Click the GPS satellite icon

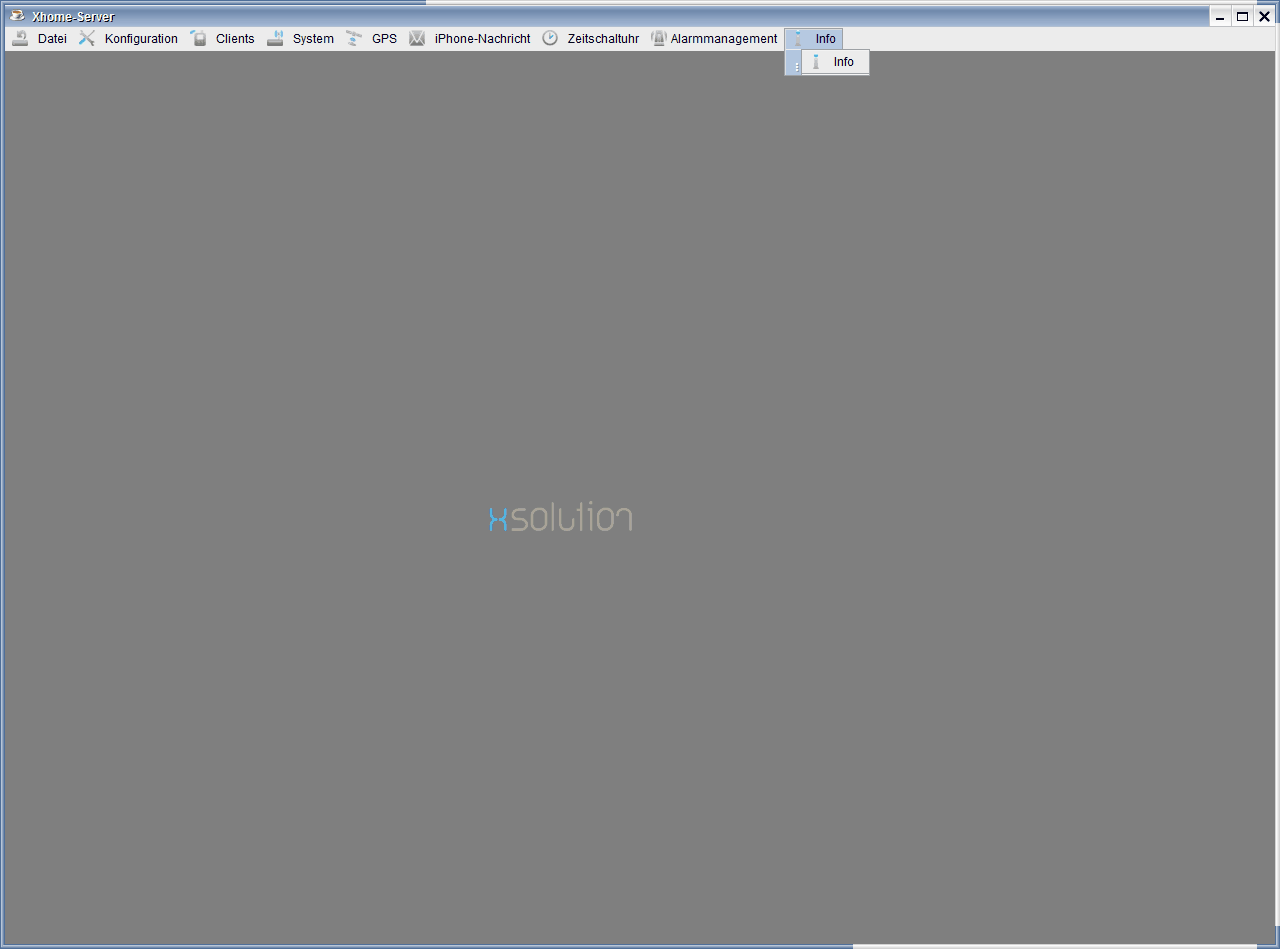(x=354, y=38)
